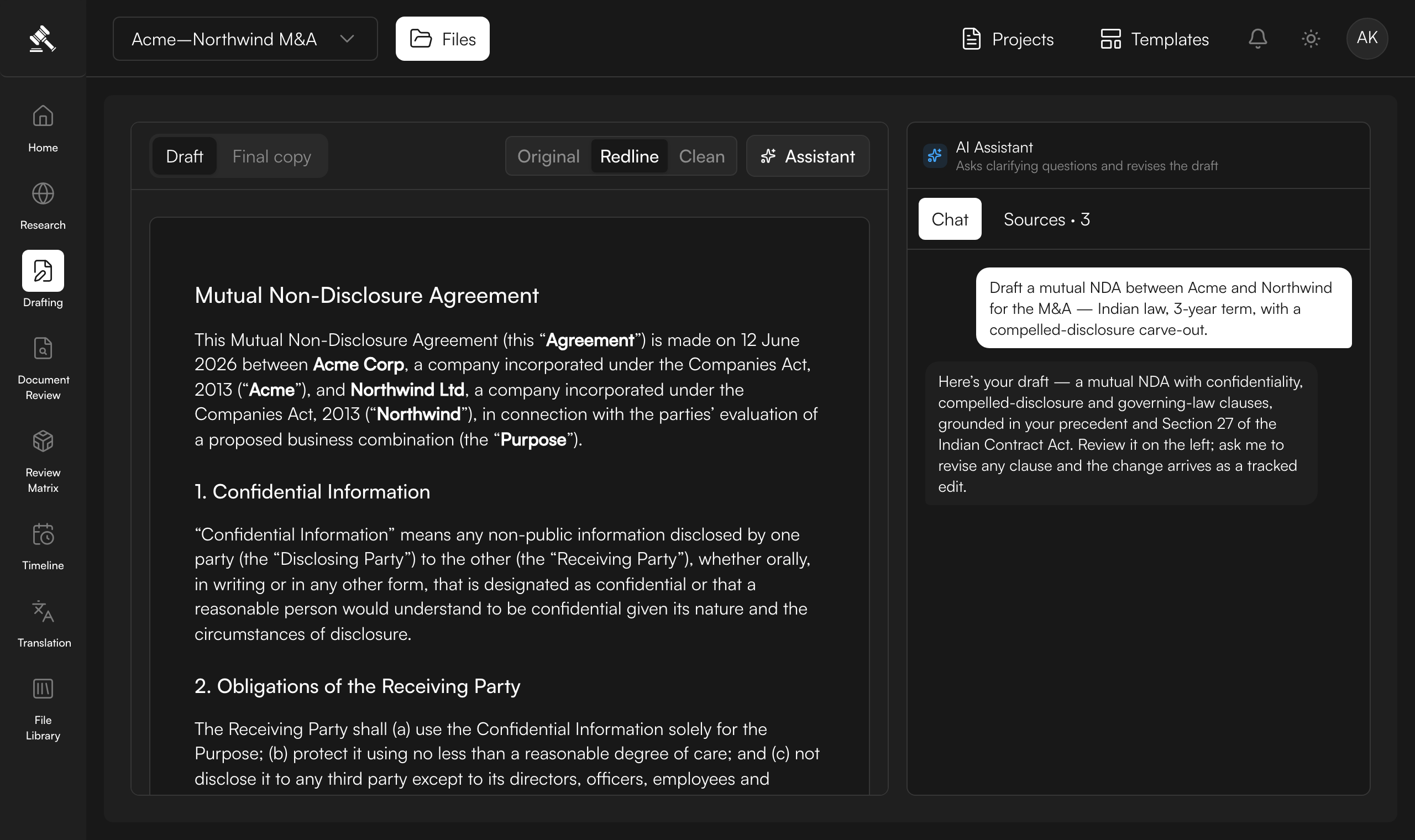Click 'Asks clarifying questions' subtitle text
The width and height of the screenshot is (1415, 840).
(x=1087, y=166)
